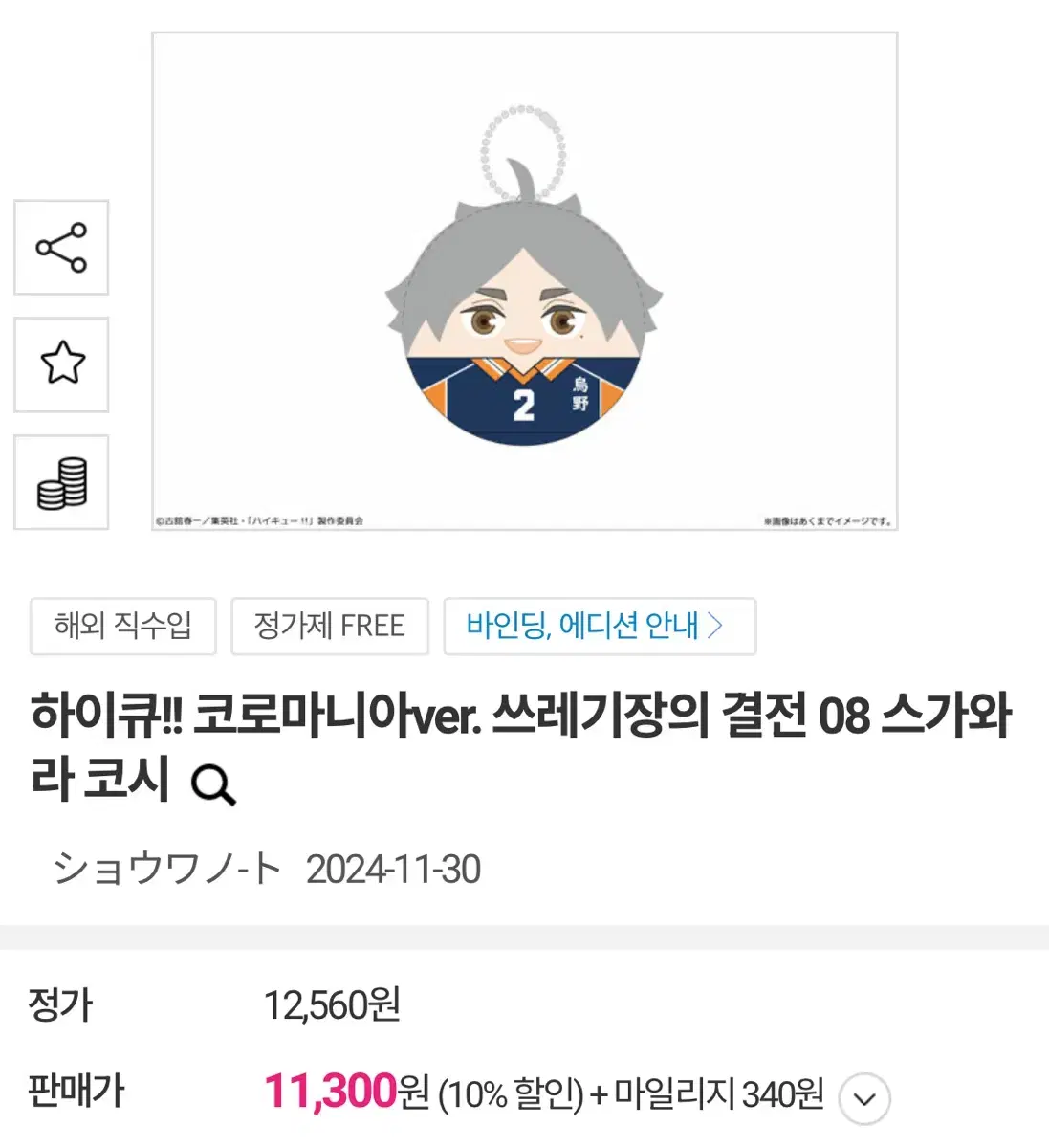1049x1148 pixels.
Task: Click the 마일리지 340원 text
Action: [x=718, y=1093]
